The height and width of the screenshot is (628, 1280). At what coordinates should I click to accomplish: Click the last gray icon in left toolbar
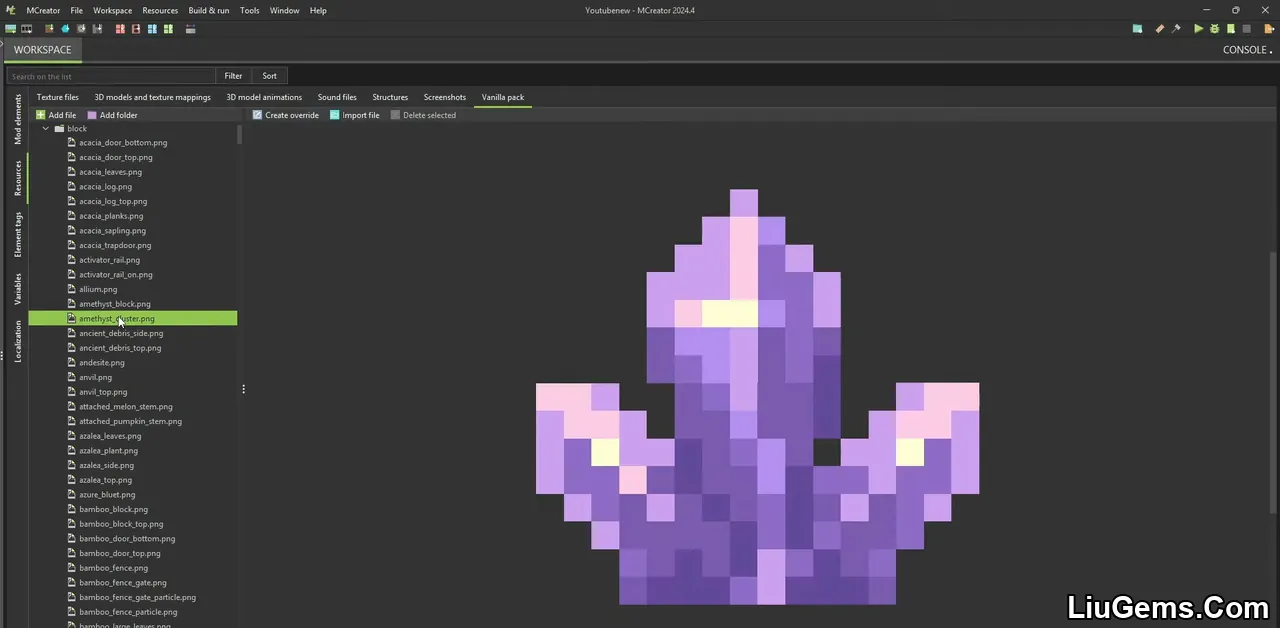point(190,29)
